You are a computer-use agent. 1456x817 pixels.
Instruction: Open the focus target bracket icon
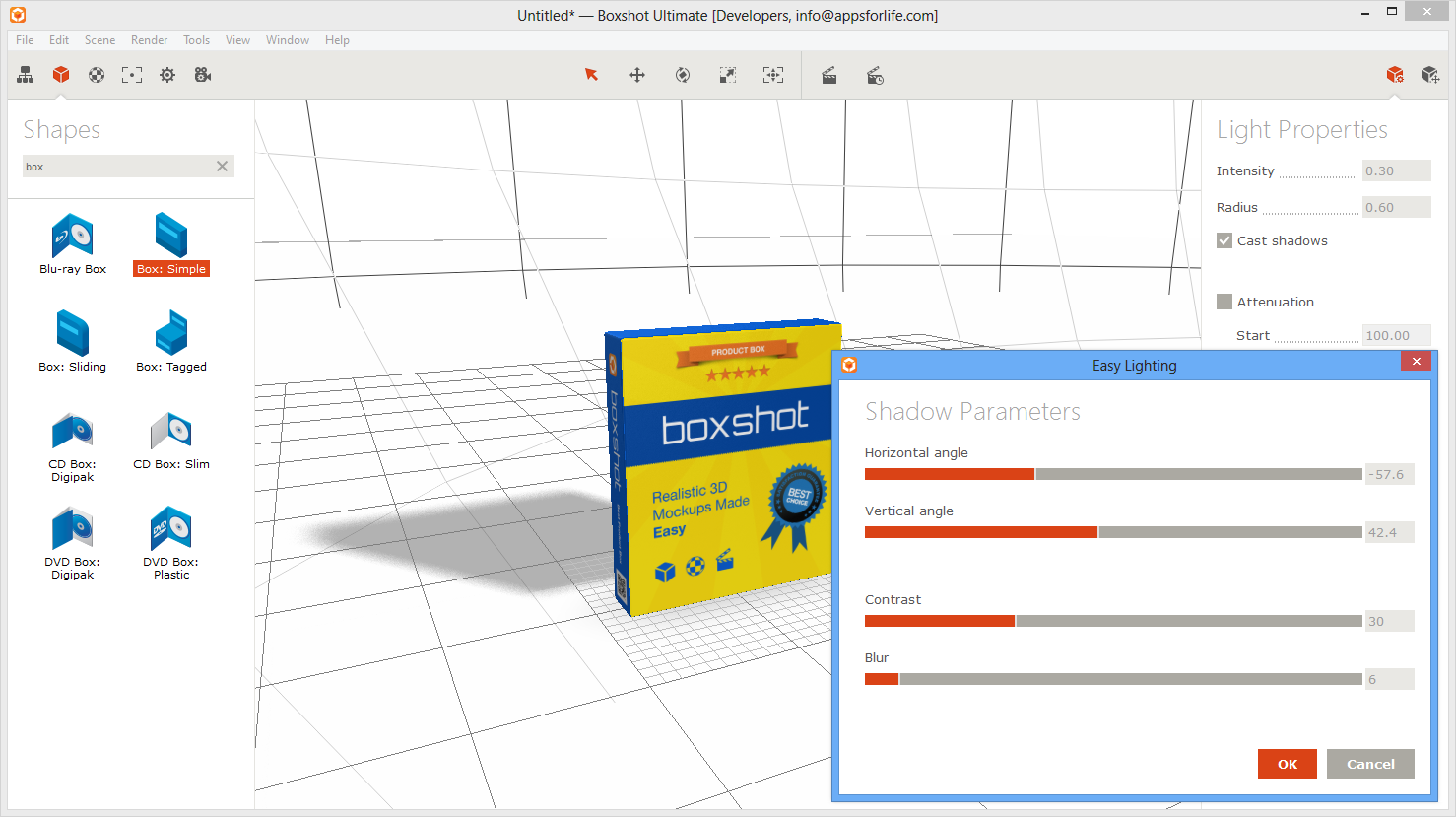132,75
